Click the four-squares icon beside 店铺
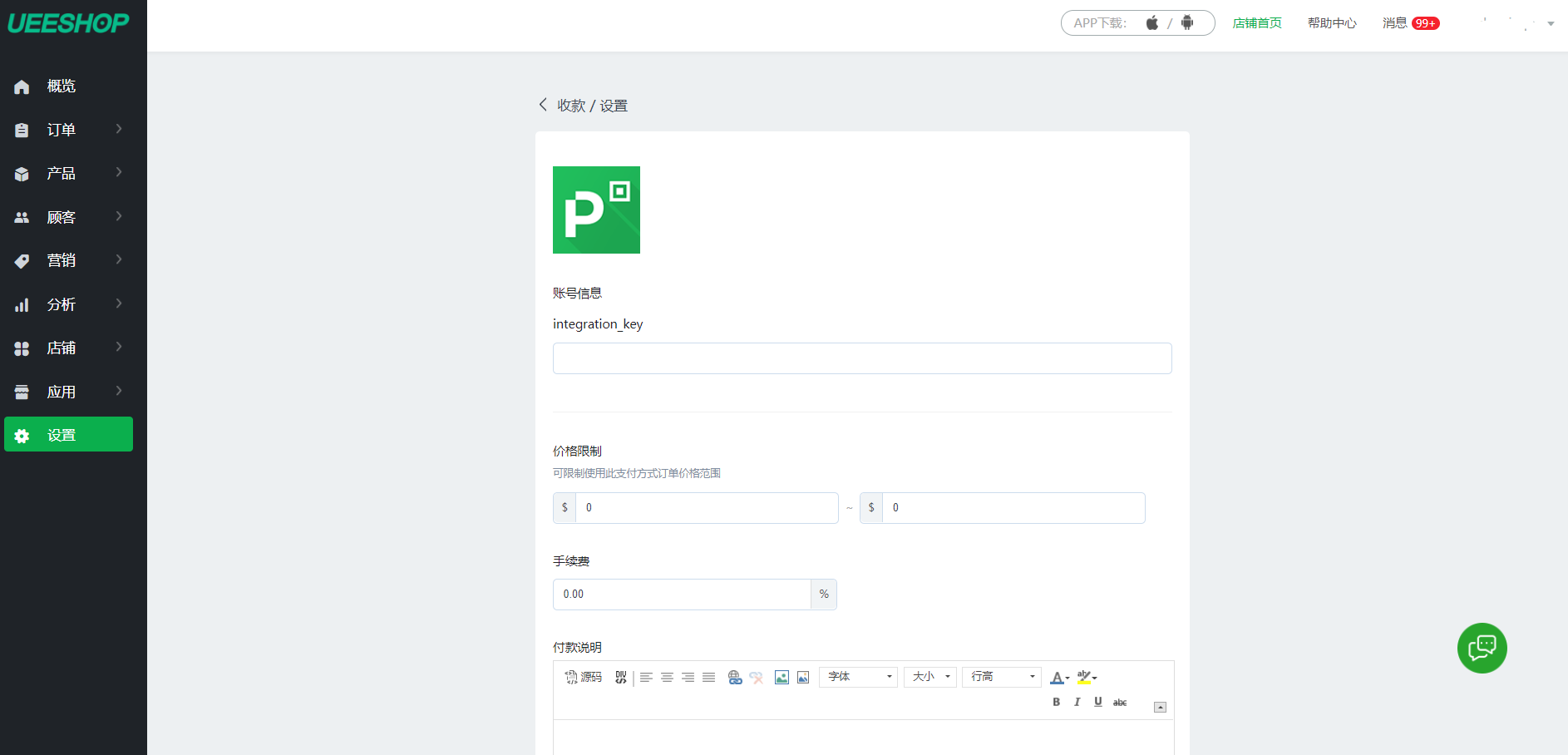This screenshot has width=1568, height=755. [x=22, y=348]
